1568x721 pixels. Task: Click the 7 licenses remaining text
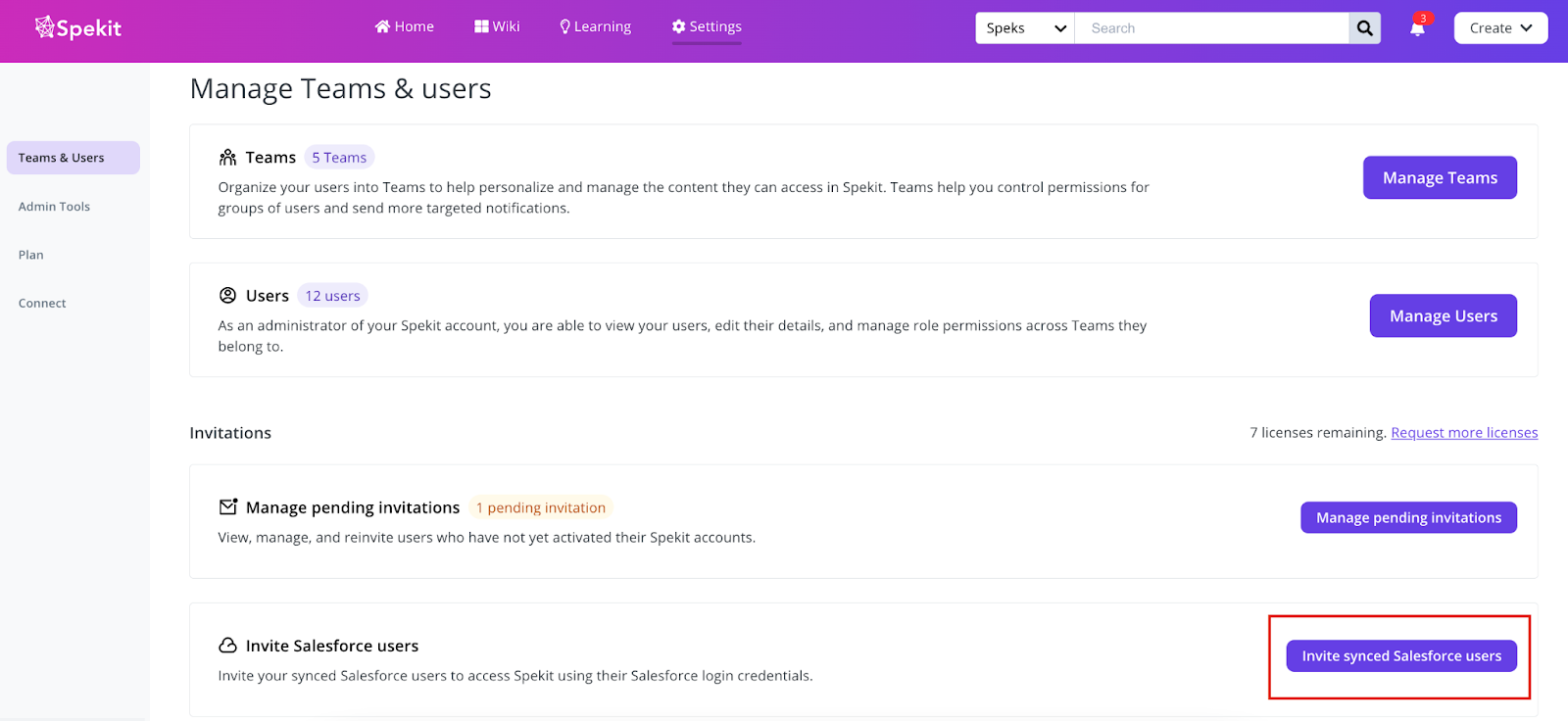(x=1318, y=432)
